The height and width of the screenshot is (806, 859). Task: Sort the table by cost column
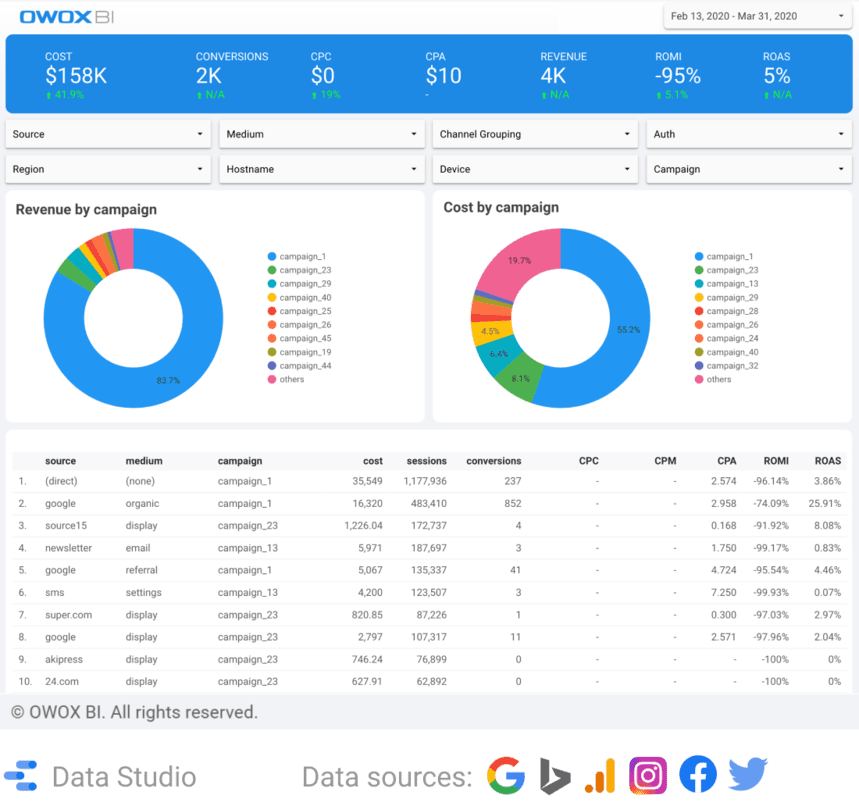372,461
